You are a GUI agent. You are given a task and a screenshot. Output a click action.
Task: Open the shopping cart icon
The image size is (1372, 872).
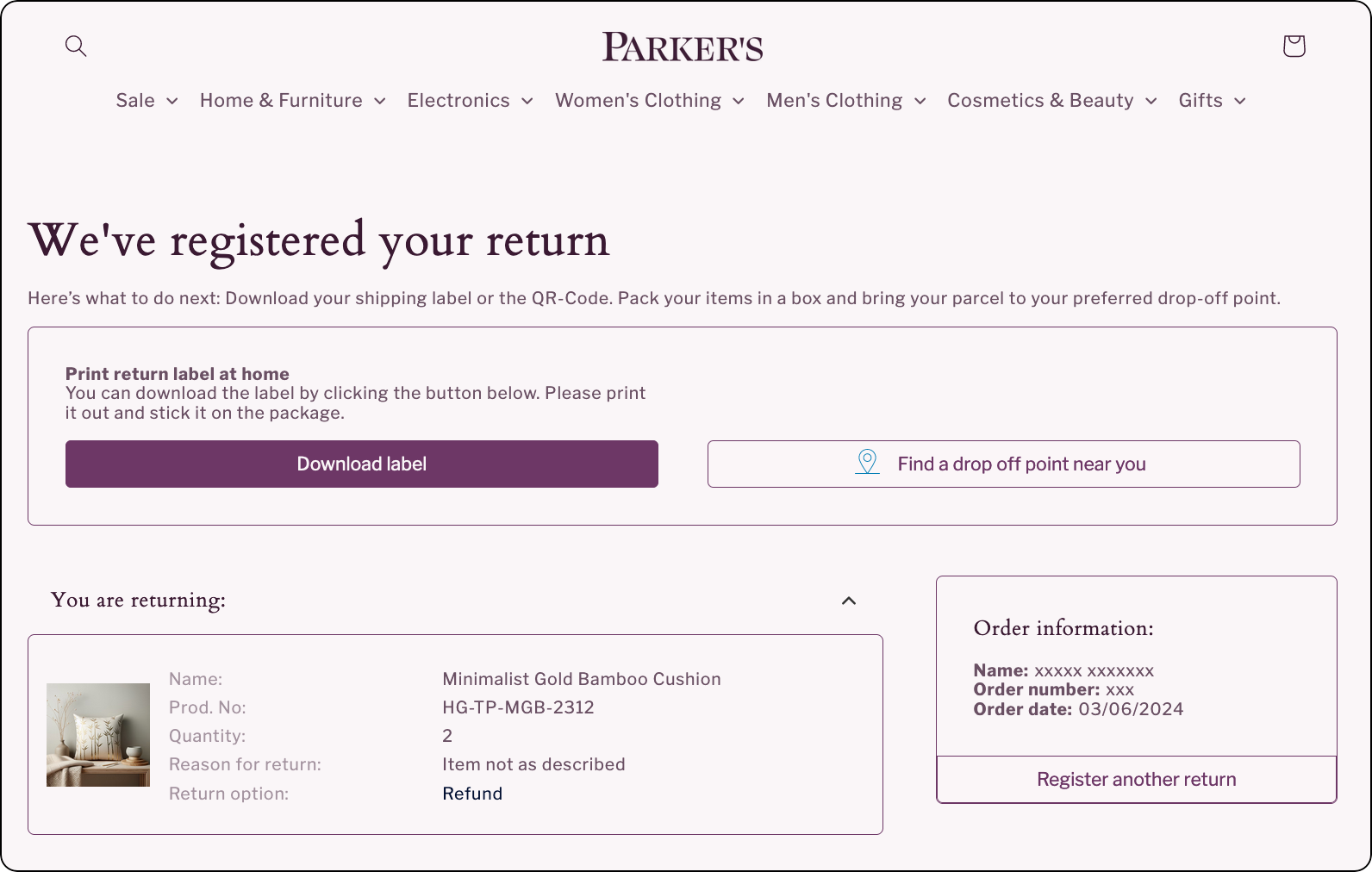coord(1294,46)
